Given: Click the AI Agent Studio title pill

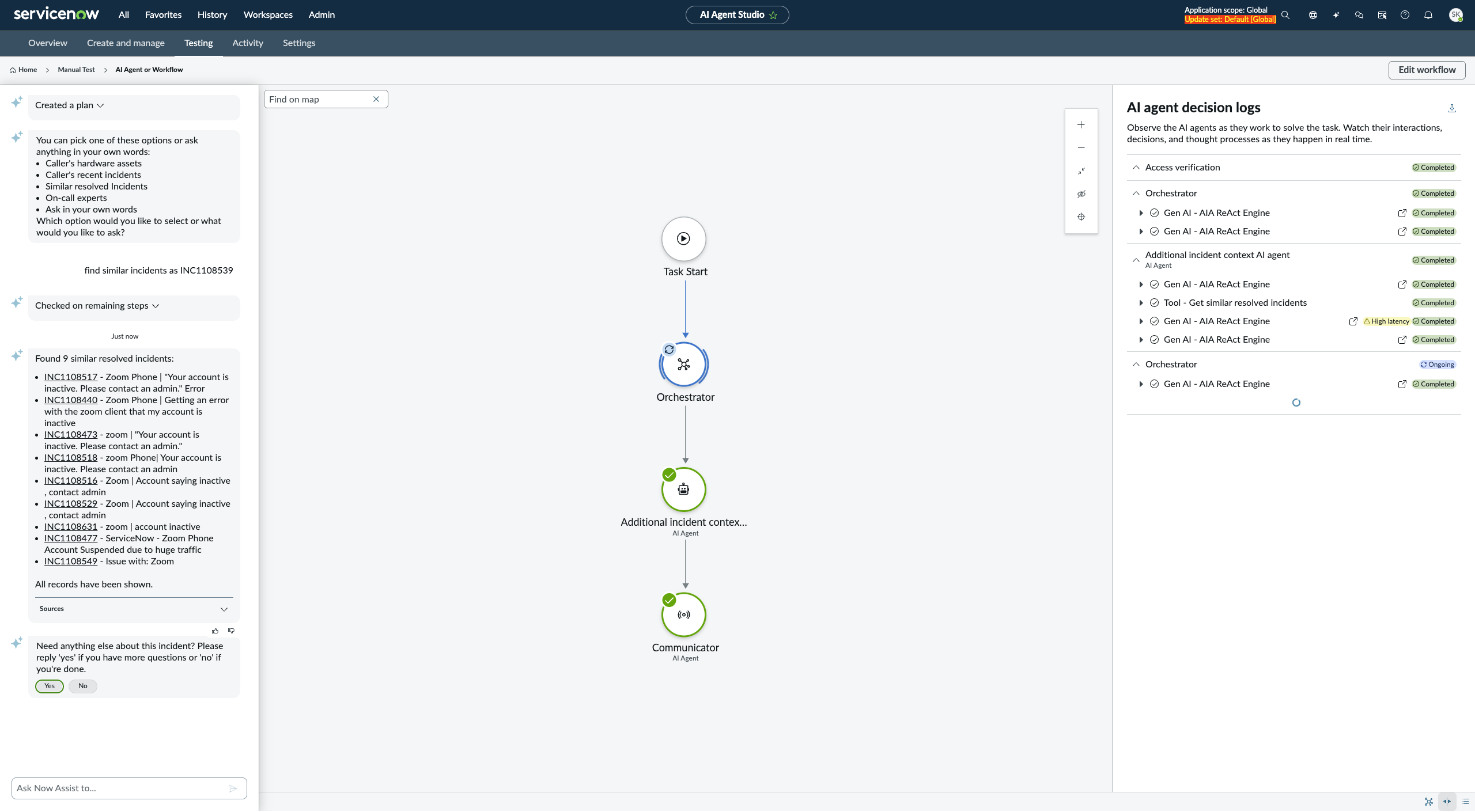Looking at the screenshot, I should (x=737, y=15).
